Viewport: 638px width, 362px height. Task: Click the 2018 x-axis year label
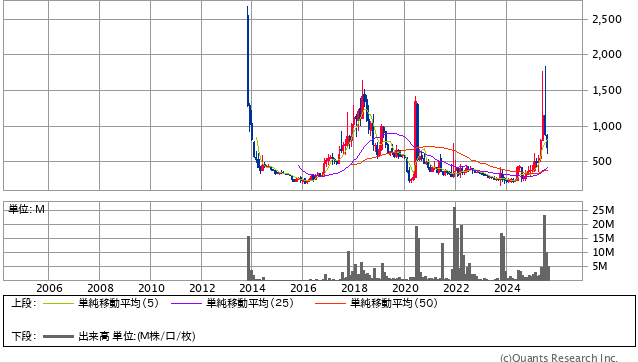(x=354, y=288)
